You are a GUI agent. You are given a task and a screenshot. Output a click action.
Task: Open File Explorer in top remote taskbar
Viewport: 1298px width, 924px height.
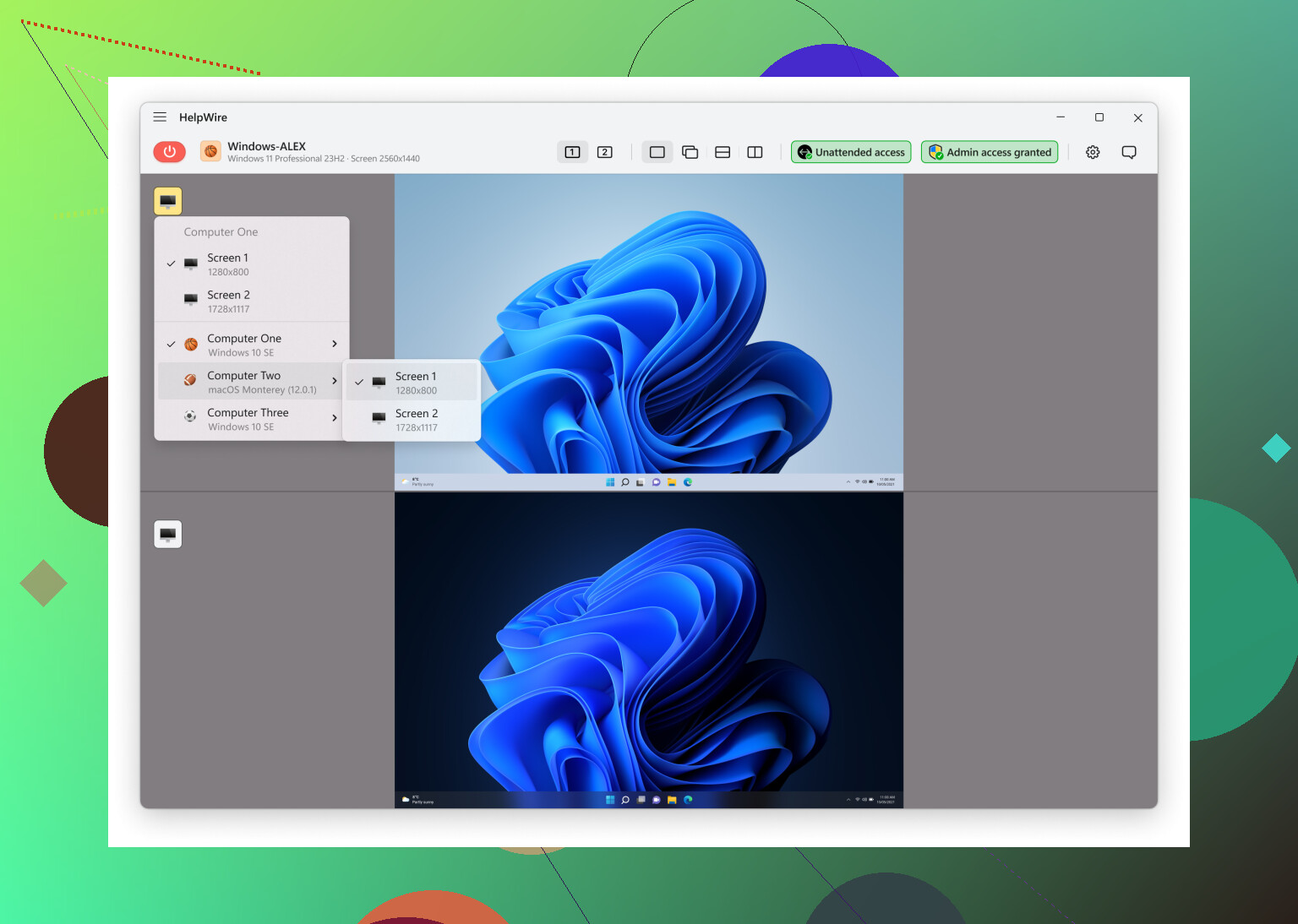pos(672,482)
